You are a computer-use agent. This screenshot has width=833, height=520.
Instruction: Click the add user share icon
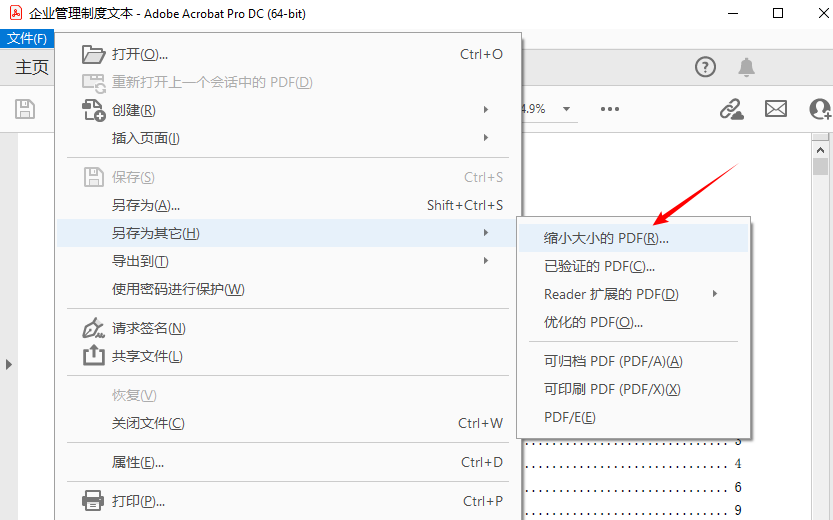820,109
